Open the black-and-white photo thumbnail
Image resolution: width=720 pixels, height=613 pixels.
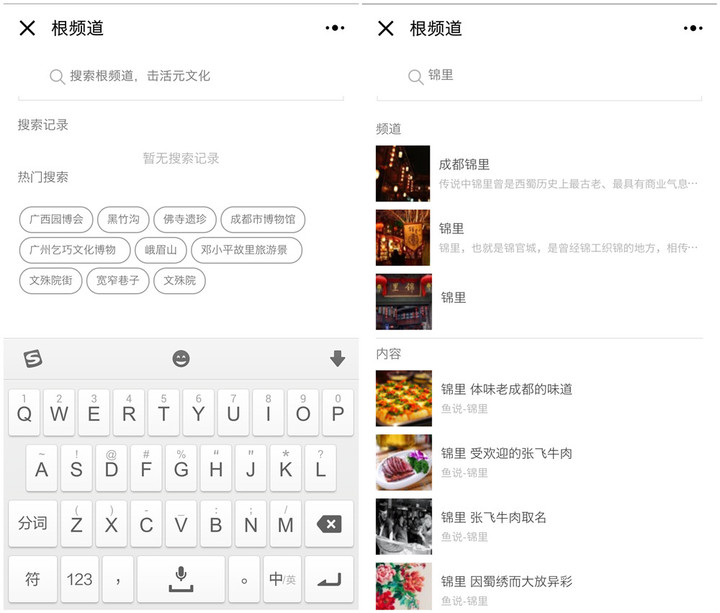point(404,527)
